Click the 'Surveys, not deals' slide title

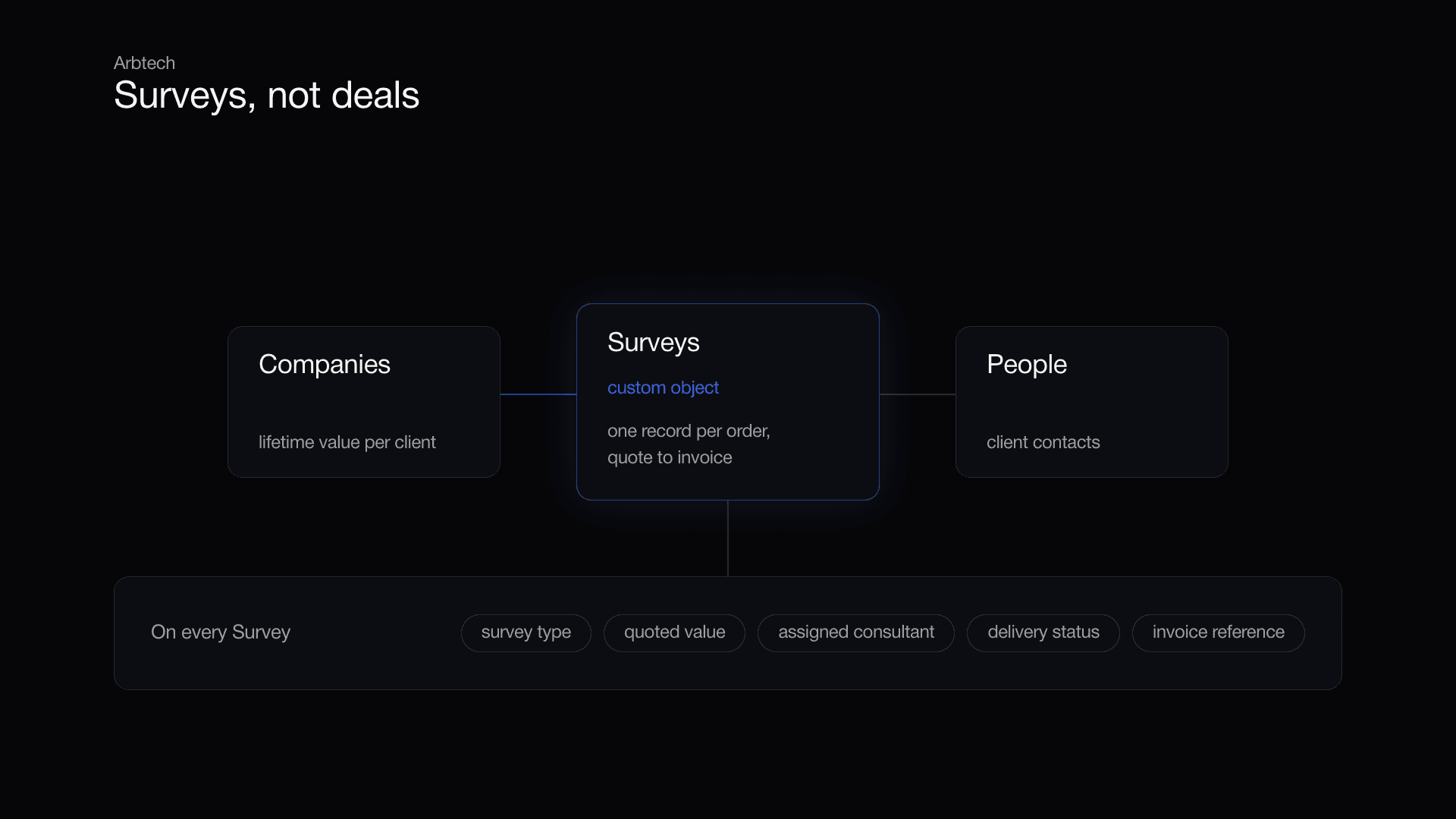266,96
